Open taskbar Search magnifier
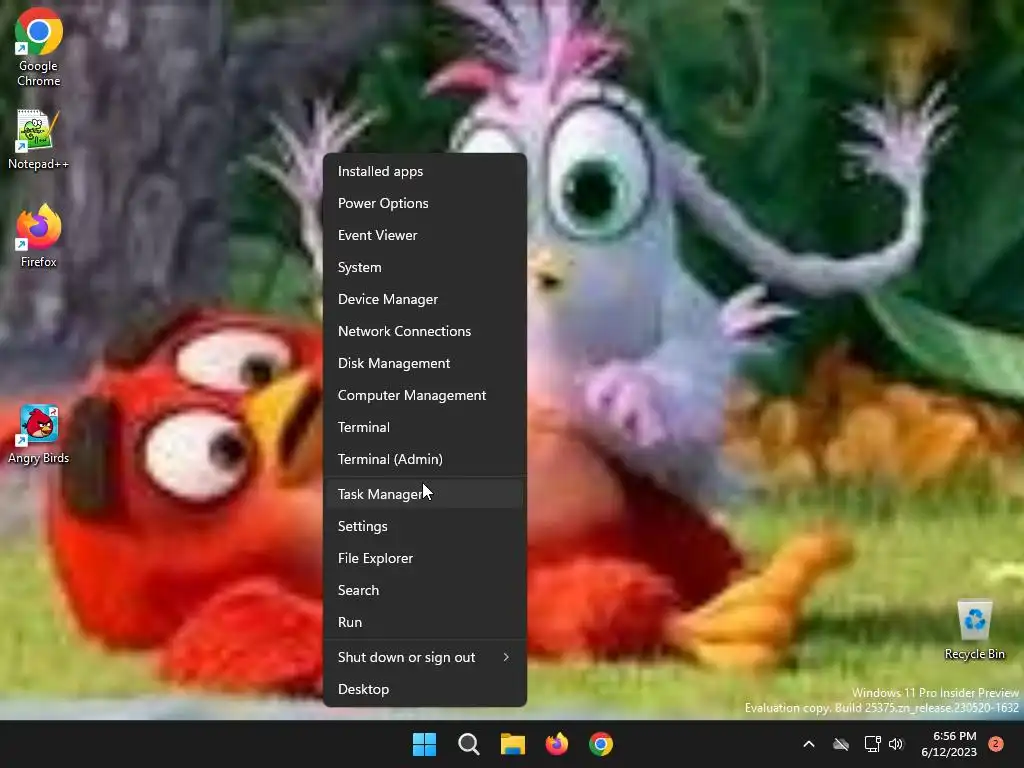Image resolution: width=1024 pixels, height=768 pixels. 469,744
